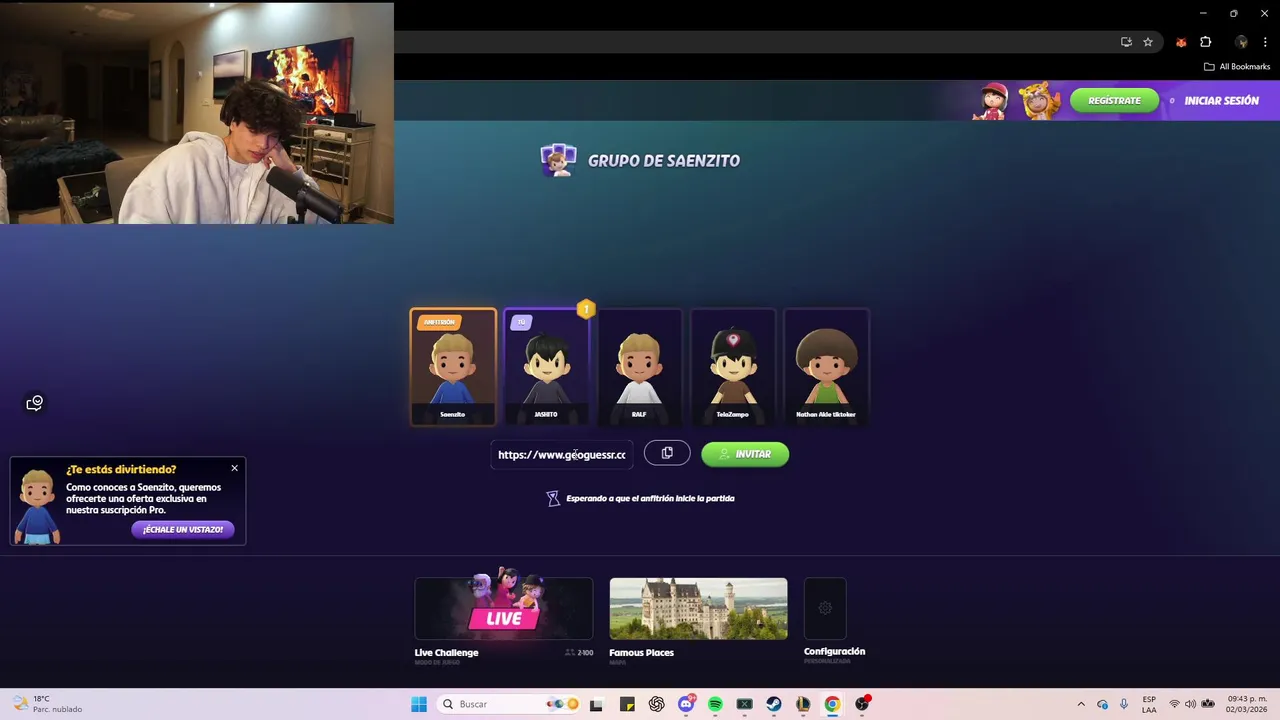Image resolution: width=1280 pixels, height=720 pixels.
Task: Click the yellow level badge on JASHITO's card
Action: point(586,309)
